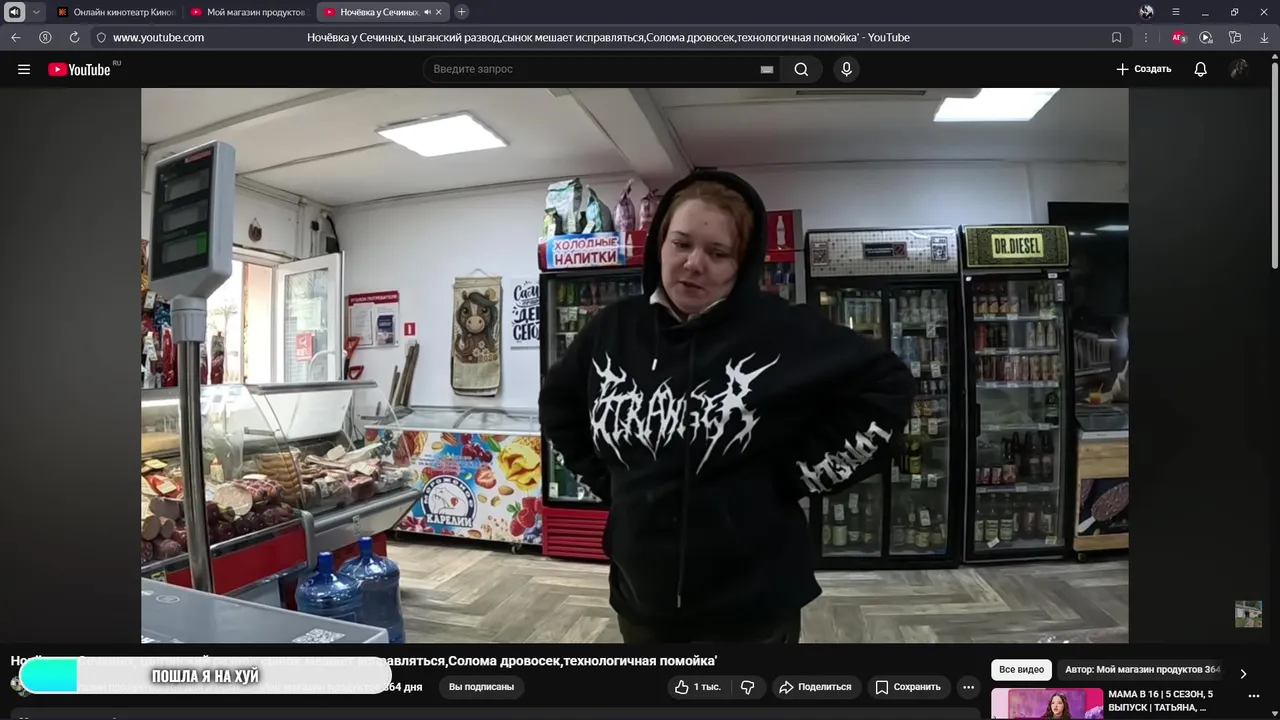Open Создать dropdown menu
The height and width of the screenshot is (720, 1280).
tap(1143, 69)
